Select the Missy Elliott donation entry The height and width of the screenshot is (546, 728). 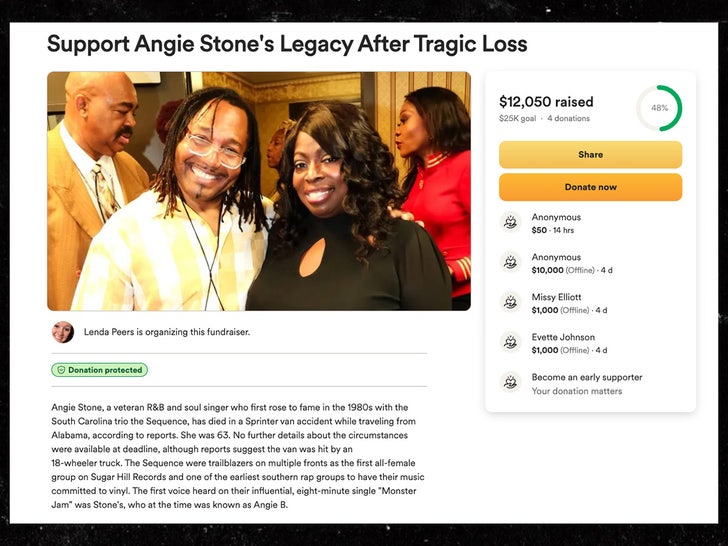570,303
